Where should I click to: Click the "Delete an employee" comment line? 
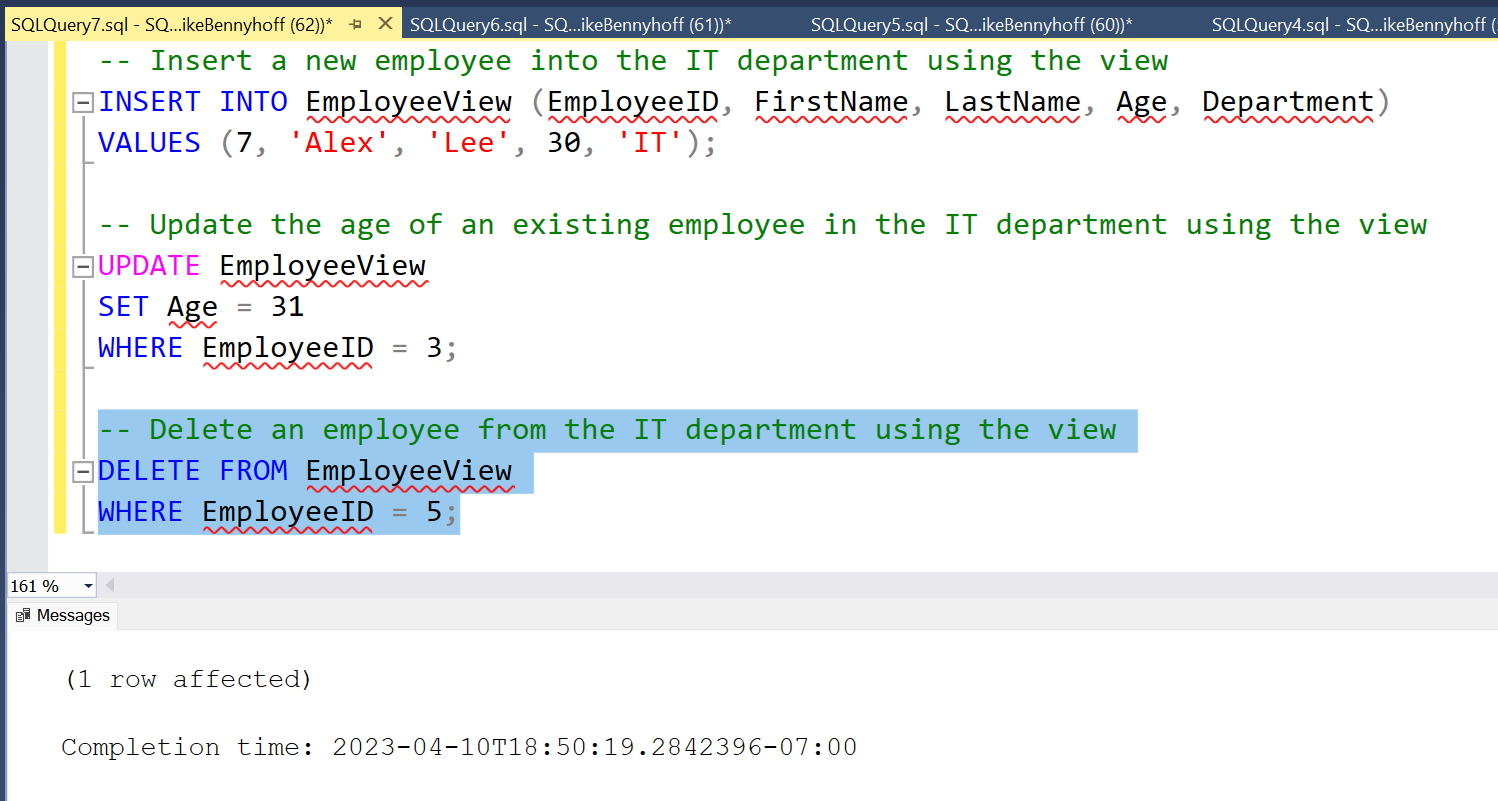pyautogui.click(x=607, y=430)
